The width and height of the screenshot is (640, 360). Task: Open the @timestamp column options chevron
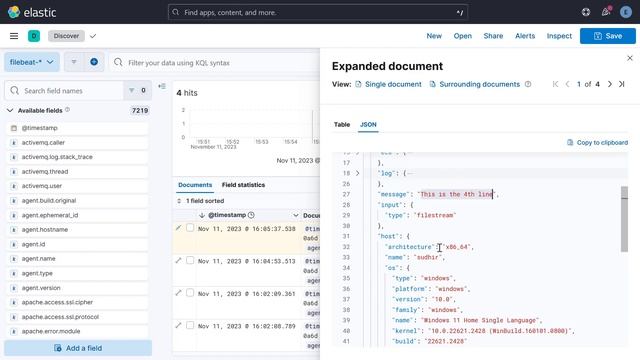point(296,215)
